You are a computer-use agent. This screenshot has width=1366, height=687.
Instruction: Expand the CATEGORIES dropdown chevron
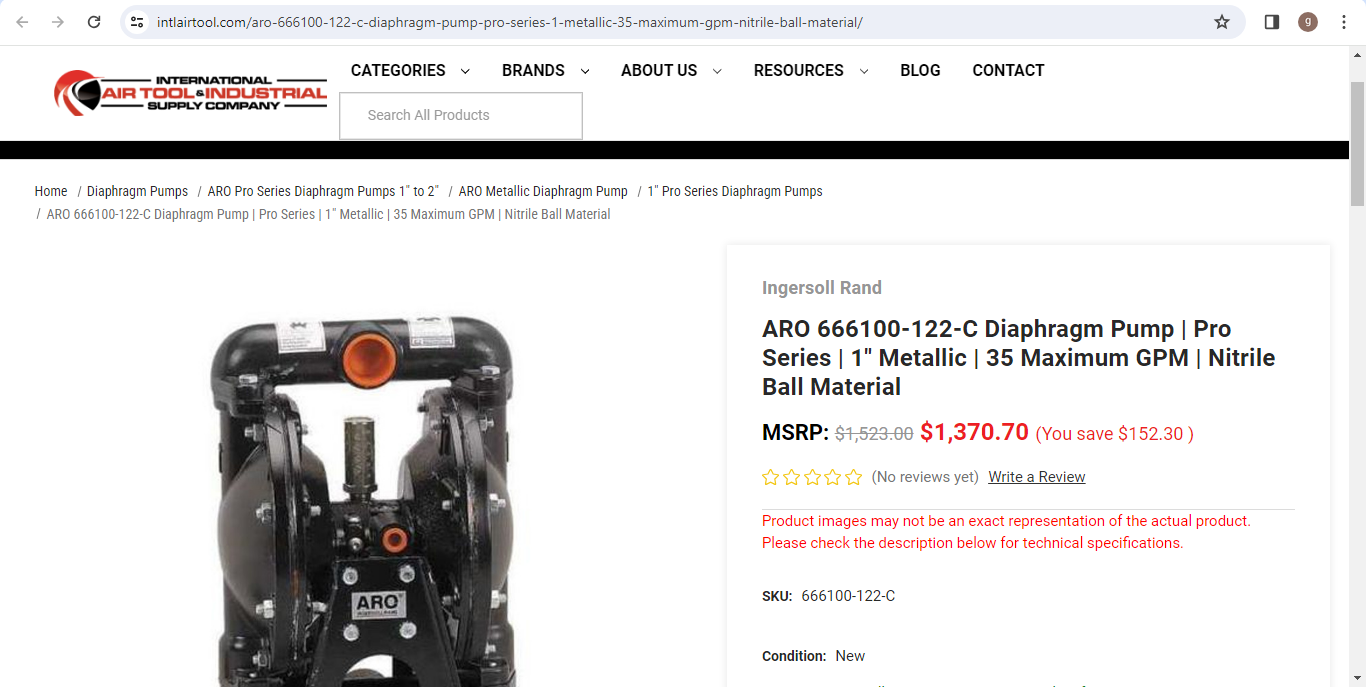(465, 71)
